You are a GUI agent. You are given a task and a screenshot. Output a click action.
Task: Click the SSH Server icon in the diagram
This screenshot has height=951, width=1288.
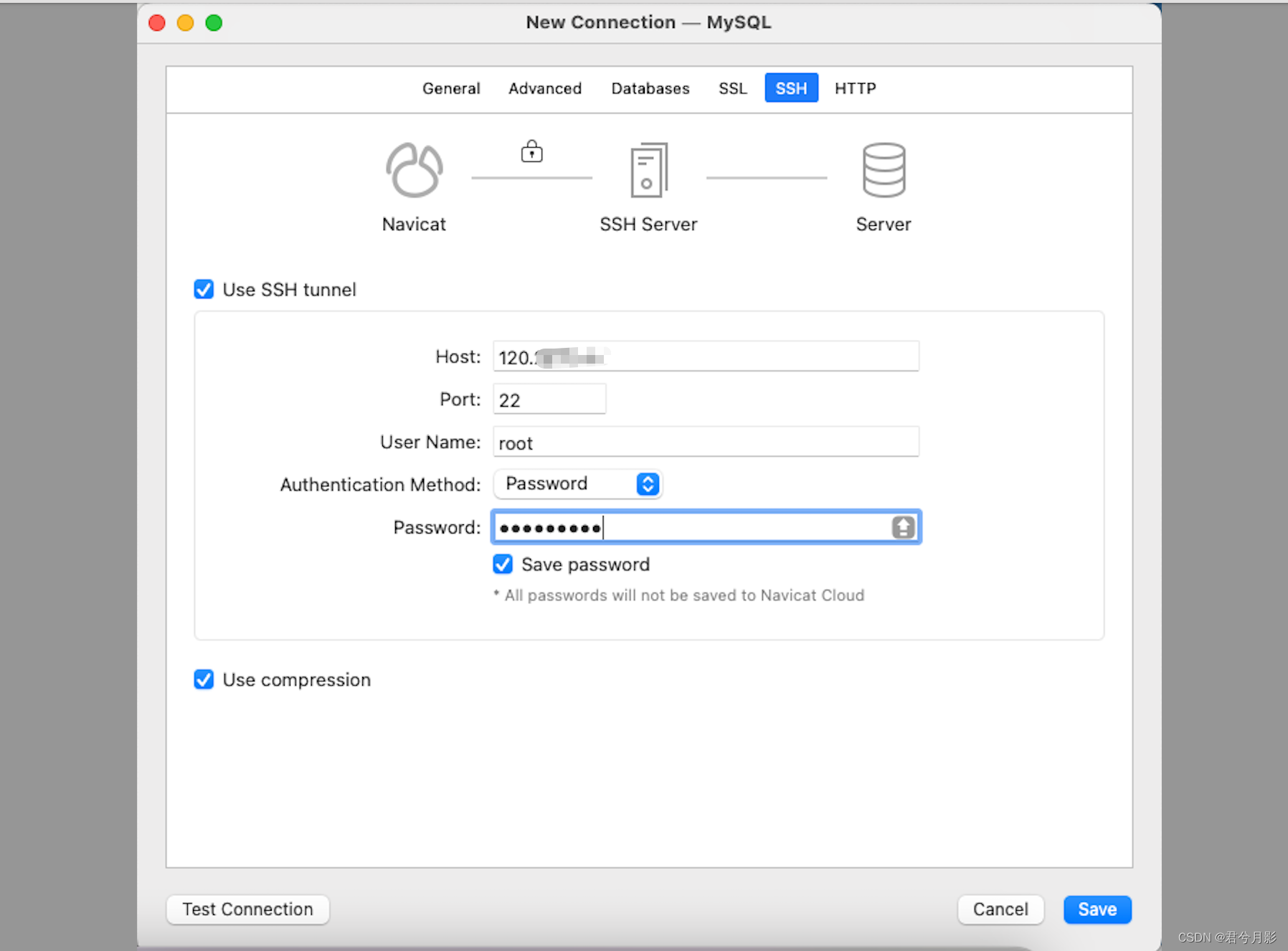pos(648,170)
